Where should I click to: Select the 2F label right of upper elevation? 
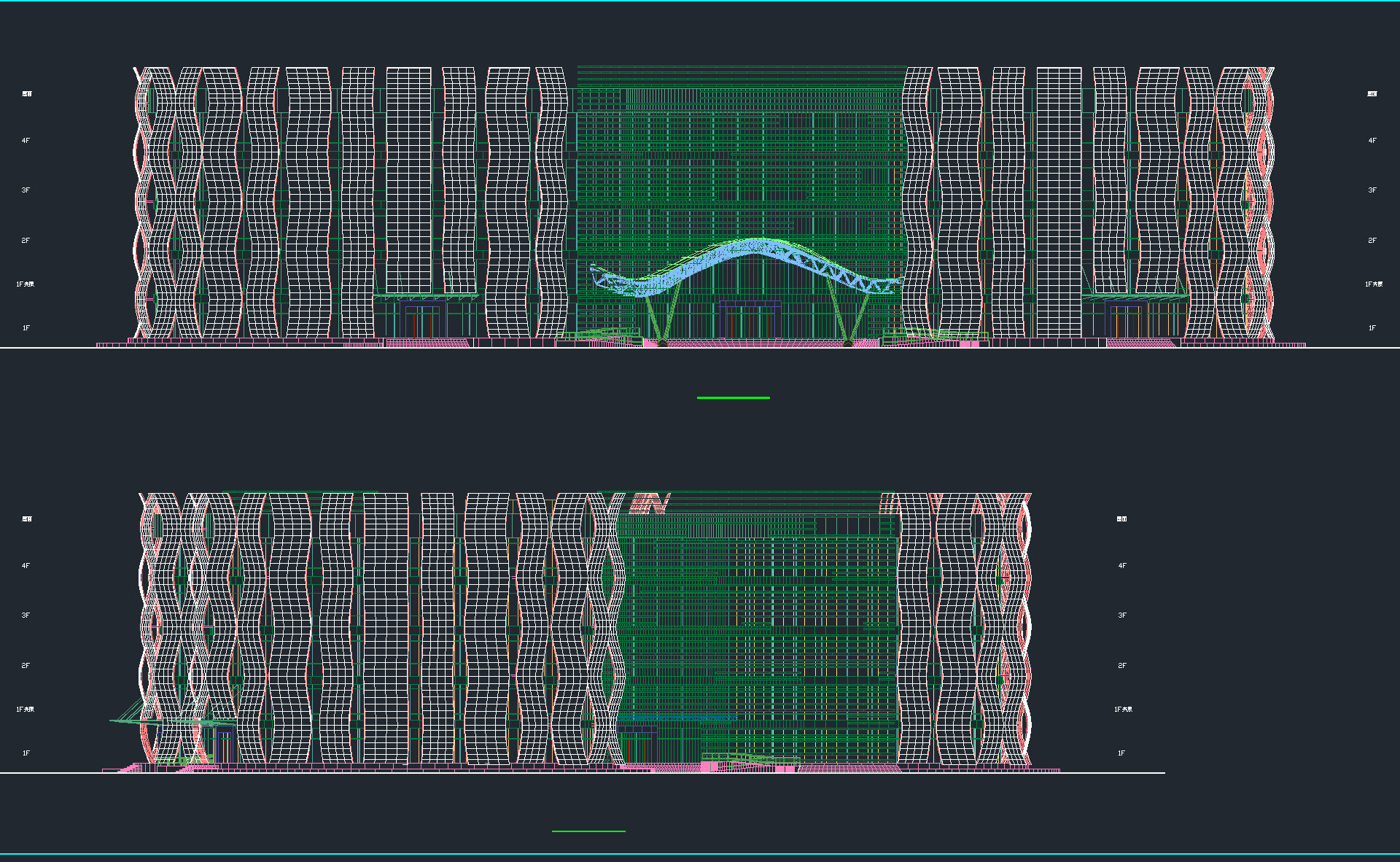click(1372, 241)
